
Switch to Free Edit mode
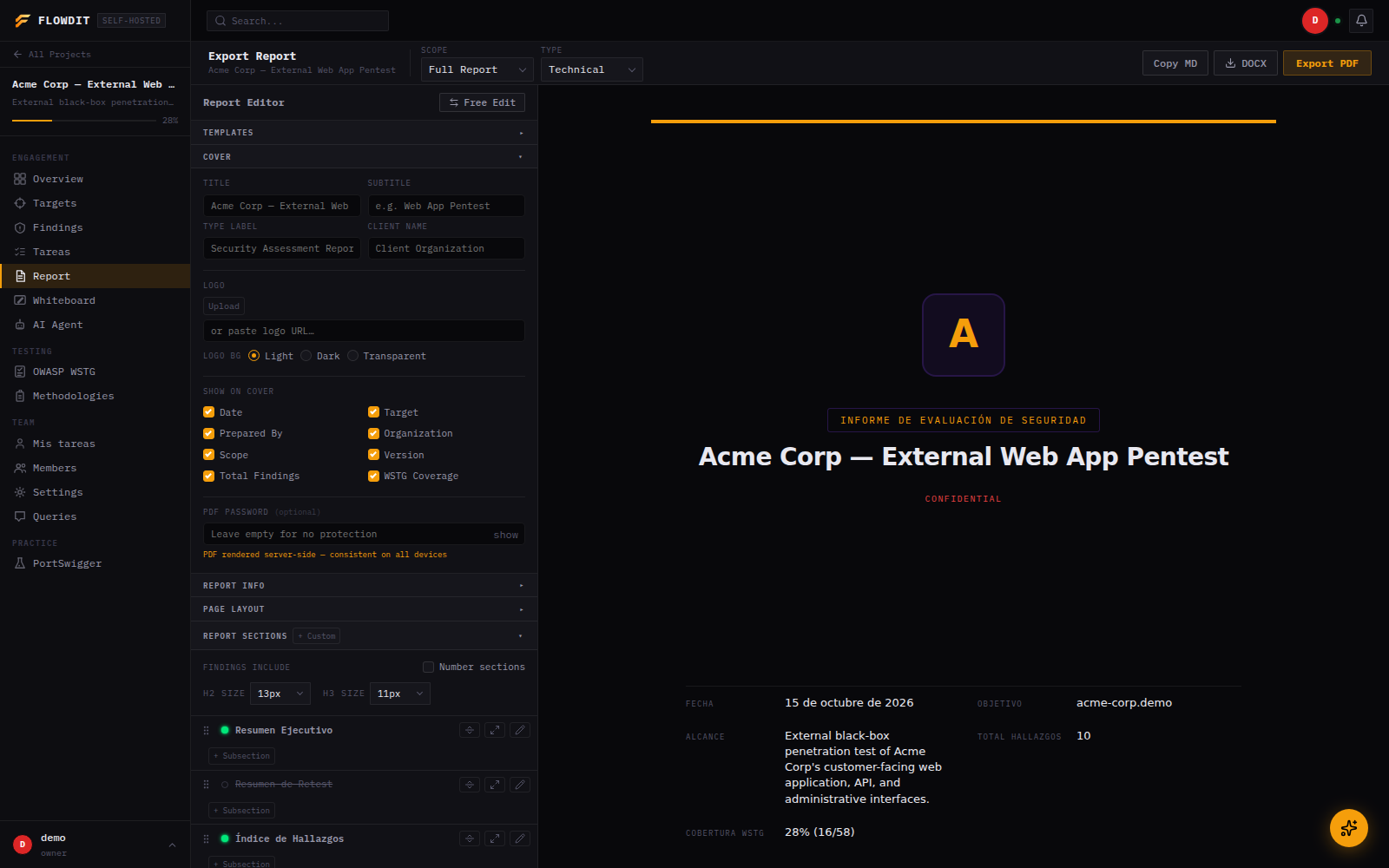point(482,102)
